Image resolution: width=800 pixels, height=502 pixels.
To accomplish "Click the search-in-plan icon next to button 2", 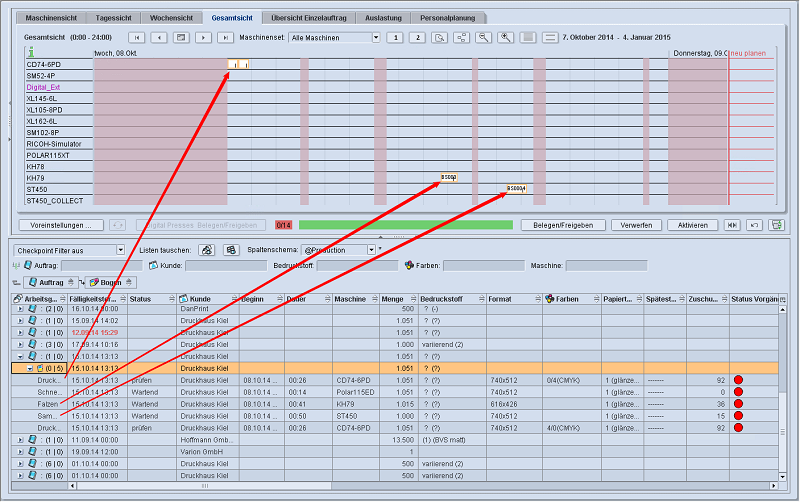I will point(439,37).
